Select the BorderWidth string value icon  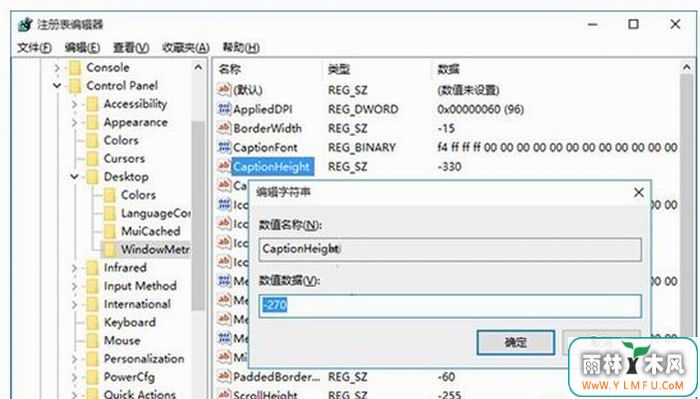(224, 128)
